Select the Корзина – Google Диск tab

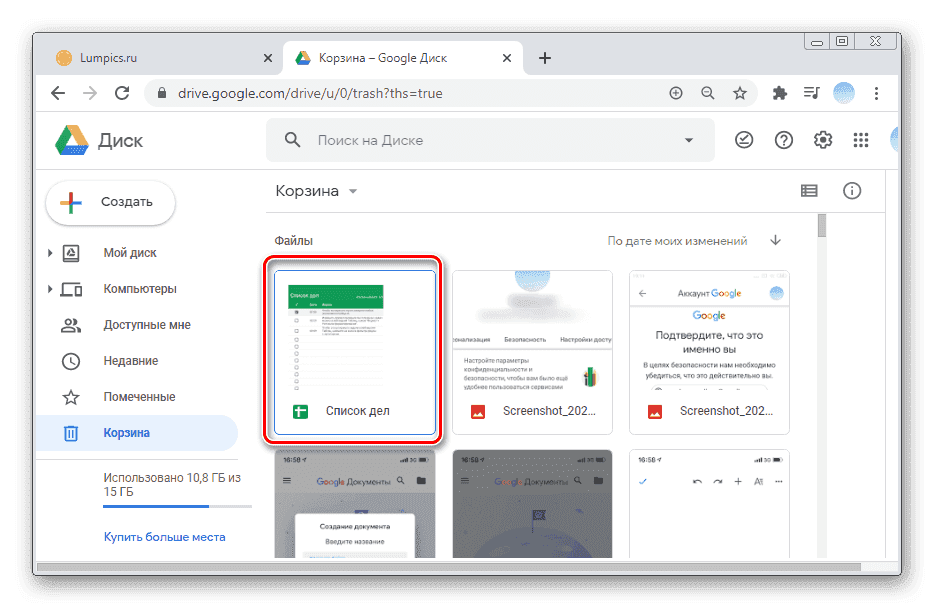[403, 58]
